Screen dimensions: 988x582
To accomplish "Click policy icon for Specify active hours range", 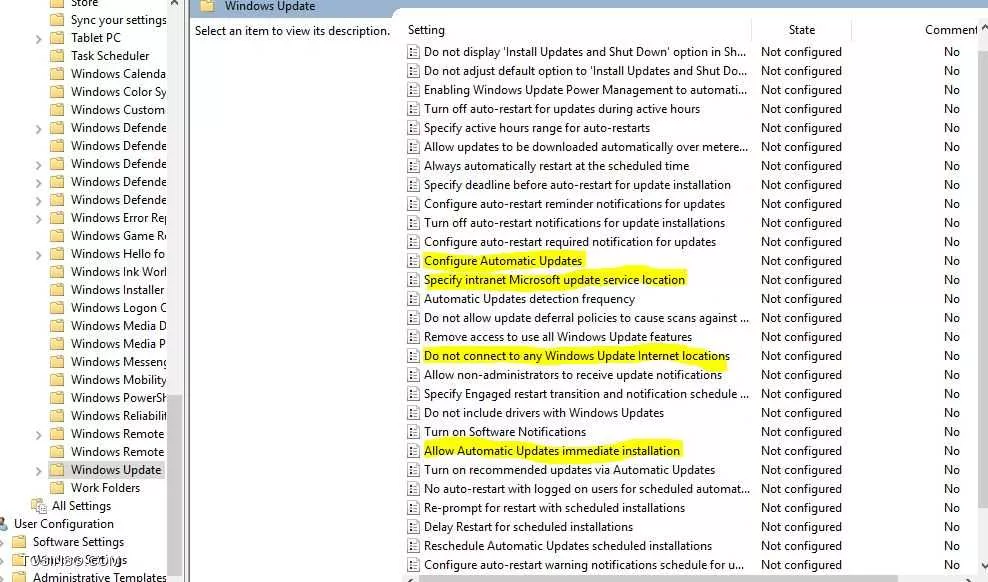I will [413, 128].
